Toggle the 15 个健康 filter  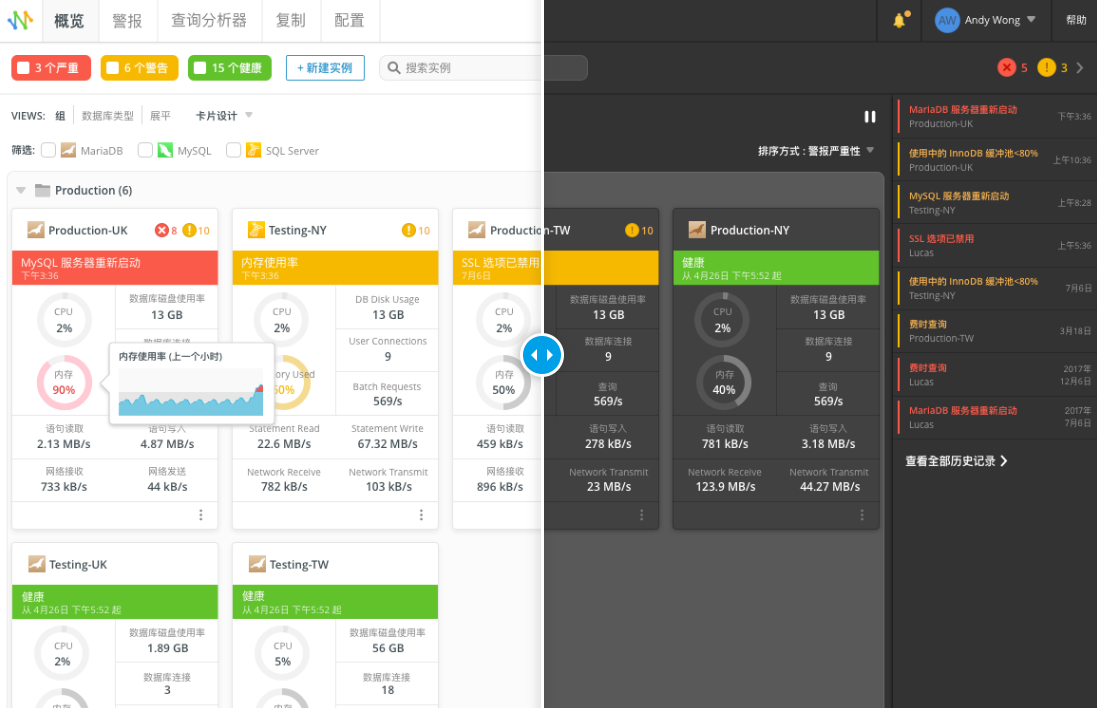pyautogui.click(x=229, y=68)
